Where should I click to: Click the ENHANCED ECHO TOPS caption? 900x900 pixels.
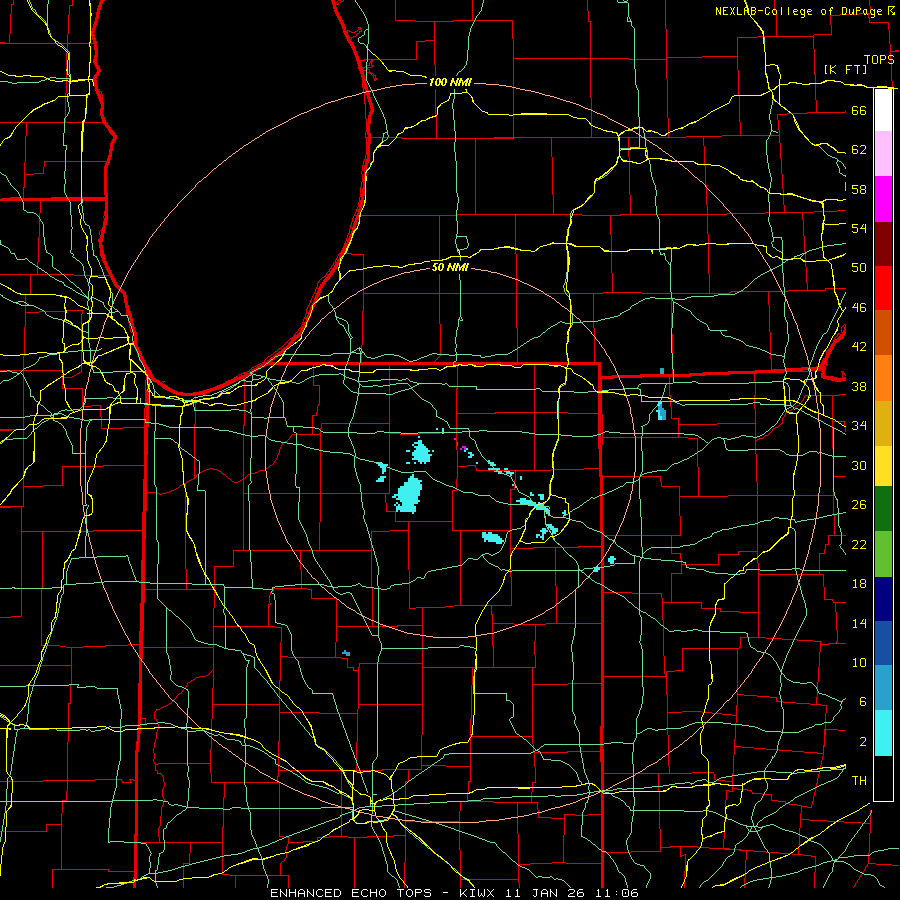click(351, 893)
